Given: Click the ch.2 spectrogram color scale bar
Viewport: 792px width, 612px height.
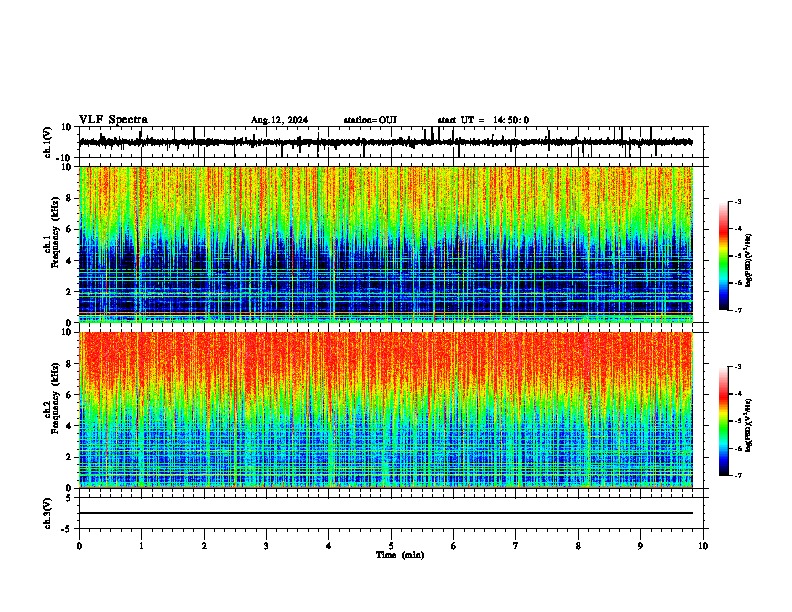Looking at the screenshot, I should pyautogui.click(x=724, y=421).
